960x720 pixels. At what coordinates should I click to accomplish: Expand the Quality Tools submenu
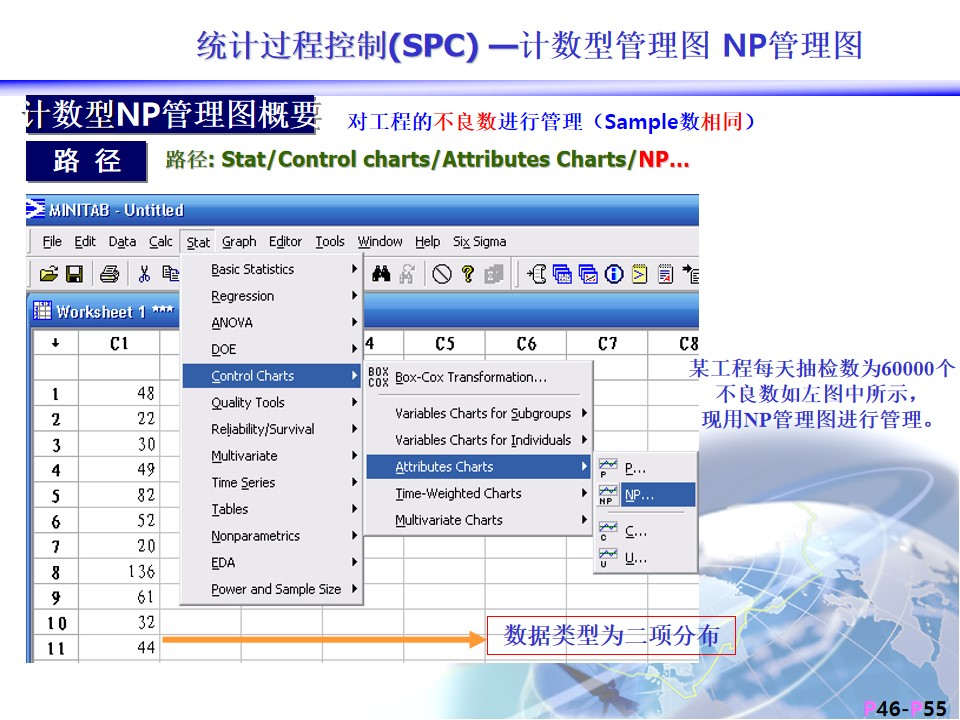tap(248, 402)
